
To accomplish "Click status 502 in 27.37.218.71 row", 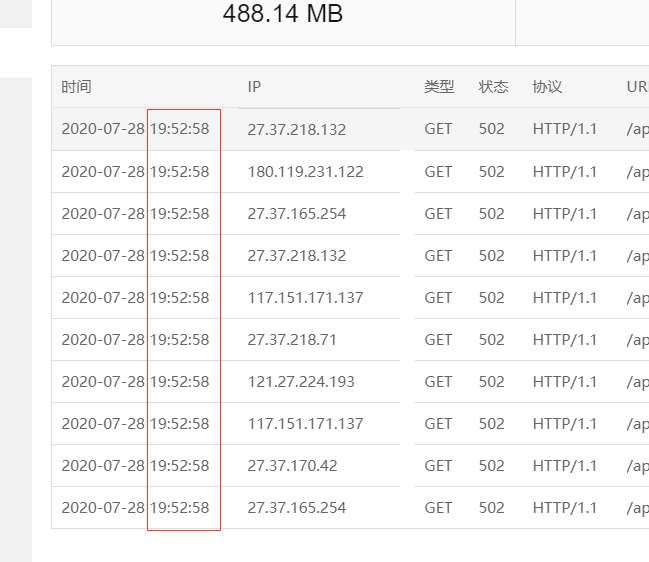I will coord(492,340).
